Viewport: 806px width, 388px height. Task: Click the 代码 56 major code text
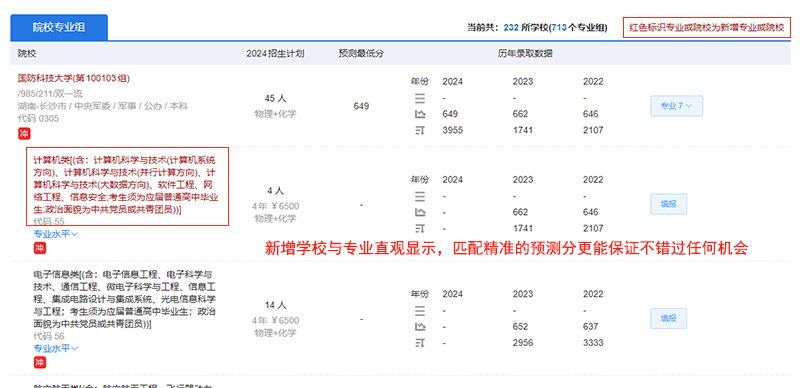[x=49, y=337]
